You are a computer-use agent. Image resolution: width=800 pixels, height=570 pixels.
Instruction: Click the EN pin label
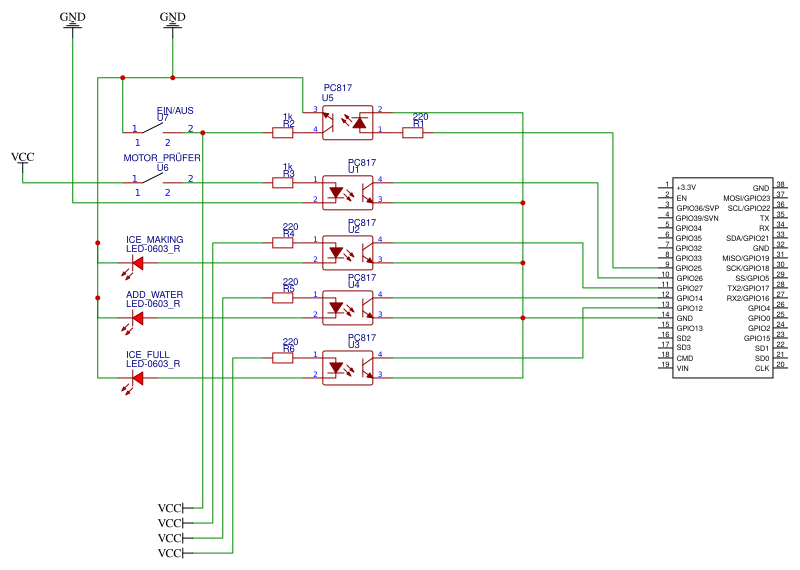pos(682,198)
